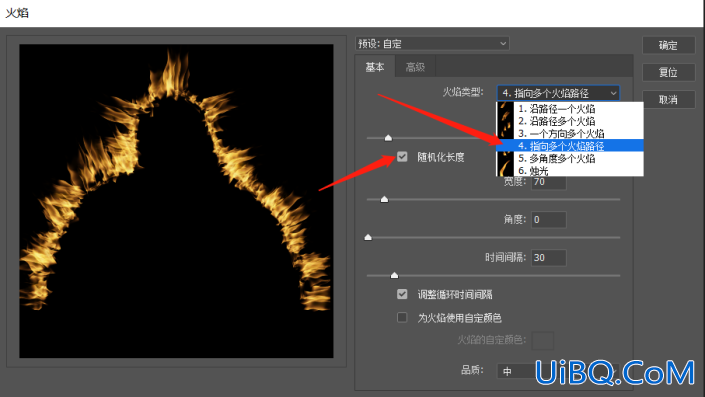Click the 宽度 slider handle
The width and height of the screenshot is (705, 397).
point(384,199)
